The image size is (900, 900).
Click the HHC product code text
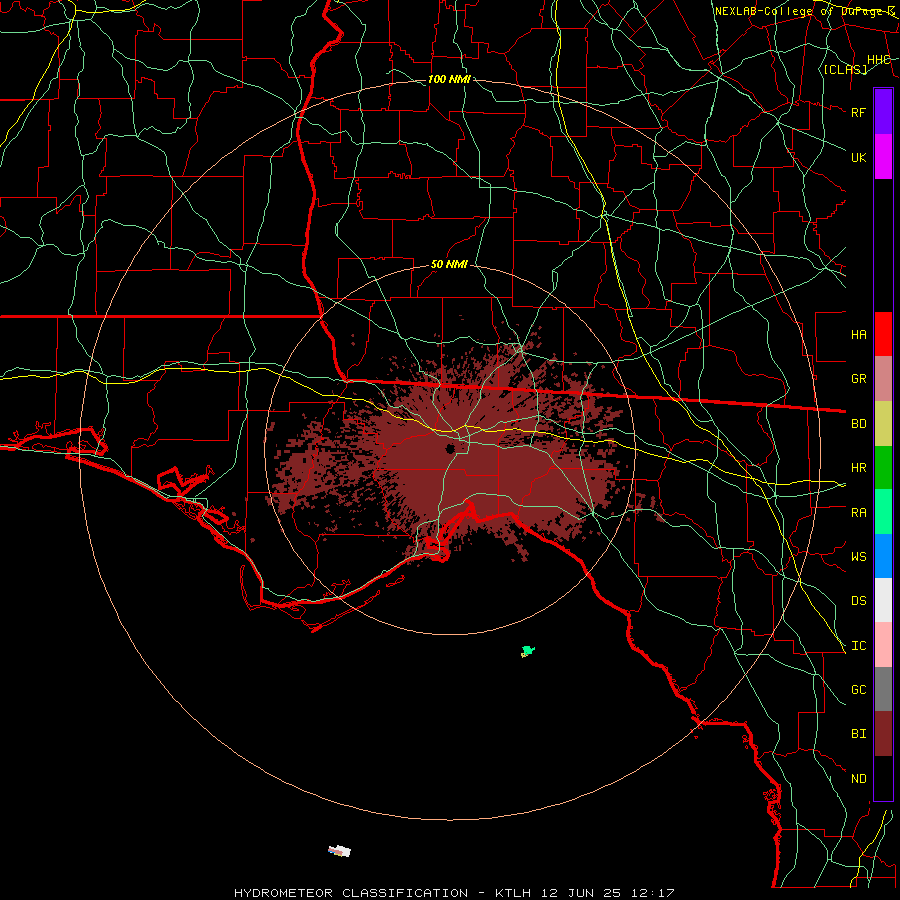point(878,60)
